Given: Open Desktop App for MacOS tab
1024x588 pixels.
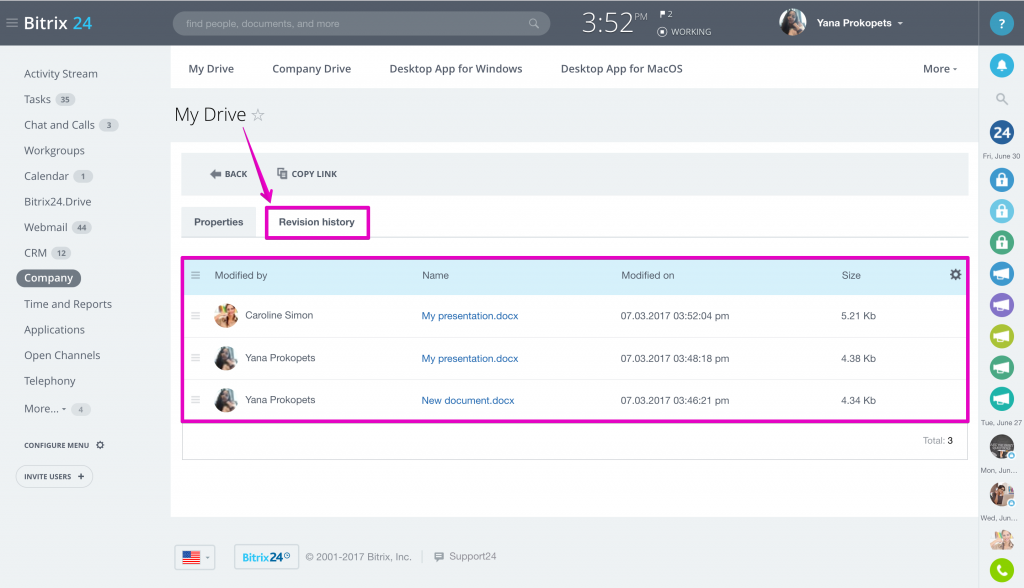Looking at the screenshot, I should coord(622,69).
